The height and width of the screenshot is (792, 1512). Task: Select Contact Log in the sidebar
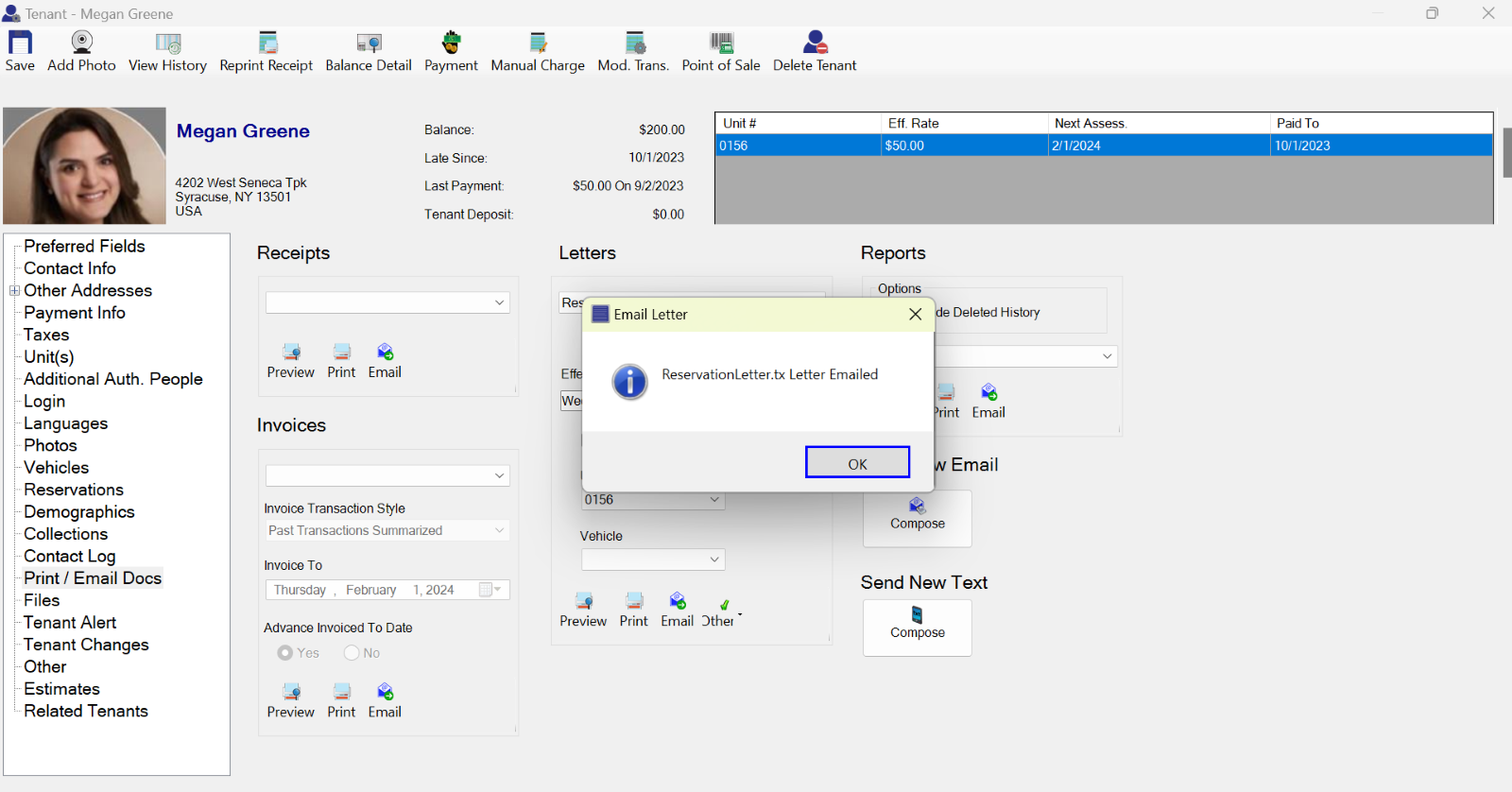pos(69,556)
